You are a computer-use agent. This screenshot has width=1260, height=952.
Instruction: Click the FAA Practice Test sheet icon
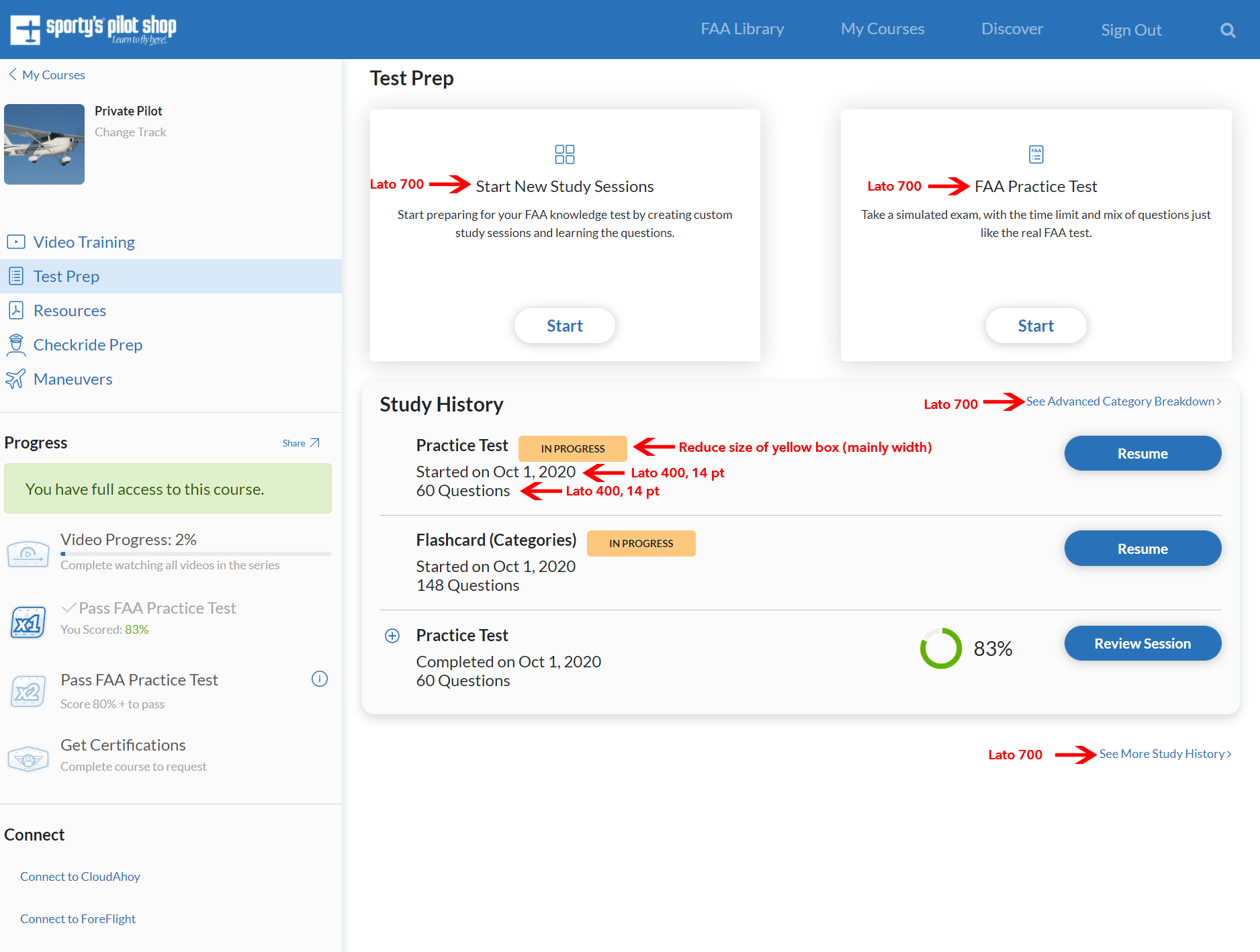tap(1036, 154)
